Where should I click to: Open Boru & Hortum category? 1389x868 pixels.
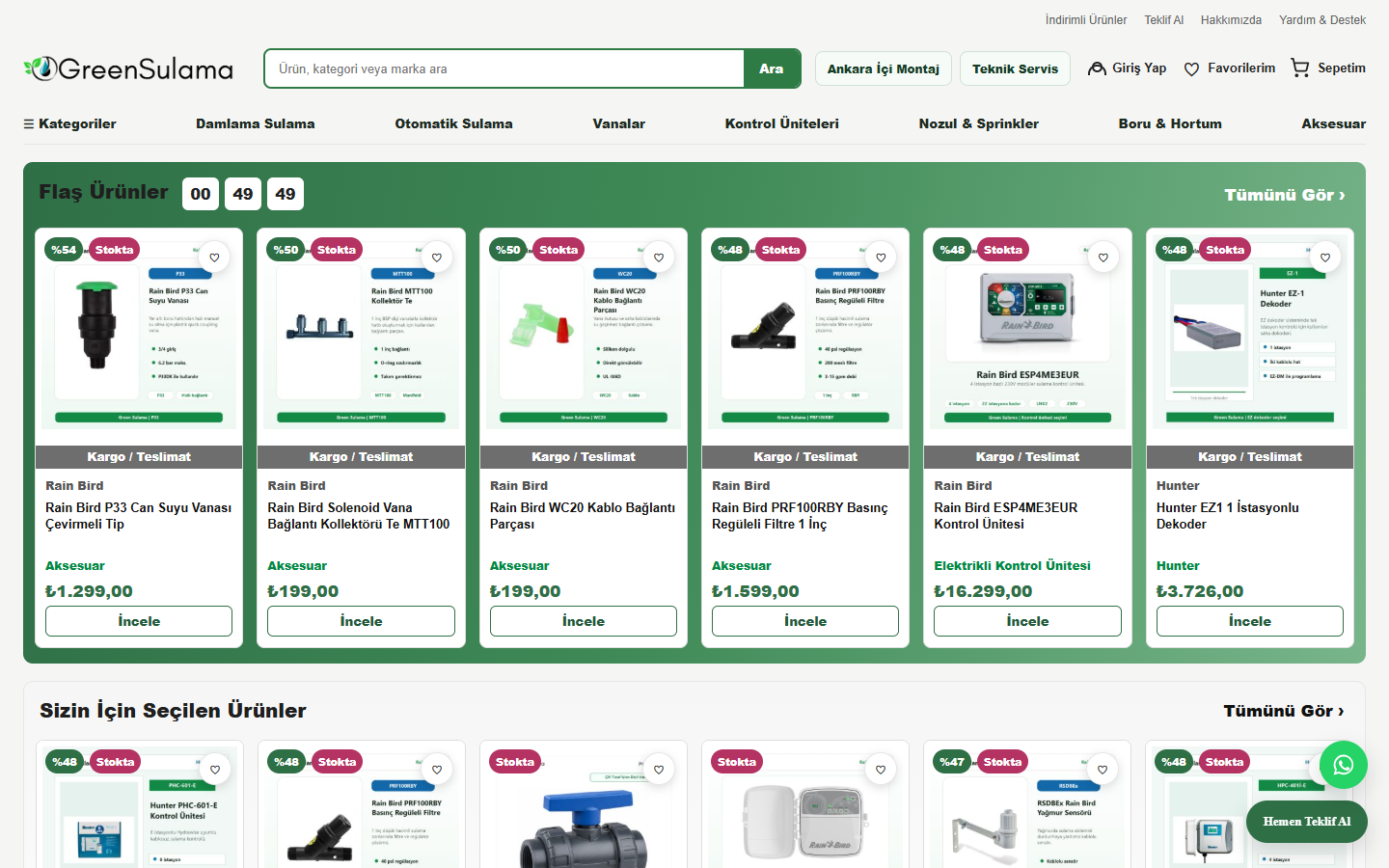click(x=1170, y=123)
